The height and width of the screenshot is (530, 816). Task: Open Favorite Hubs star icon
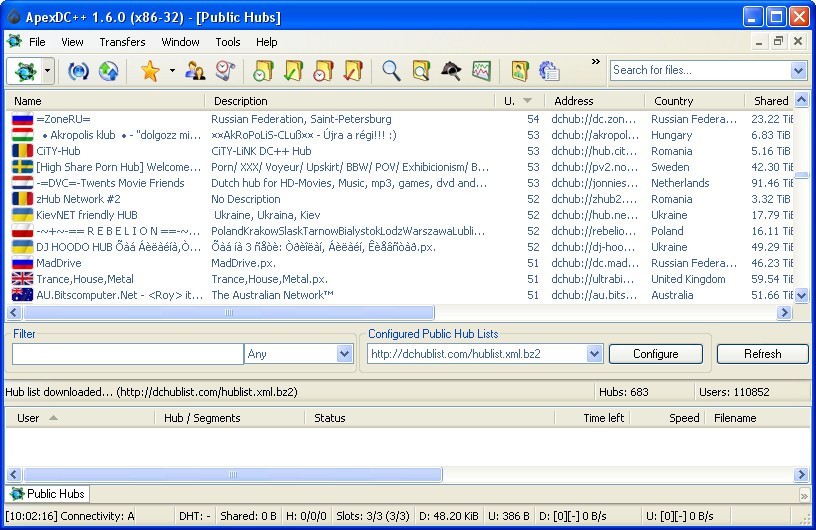pyautogui.click(x=150, y=71)
